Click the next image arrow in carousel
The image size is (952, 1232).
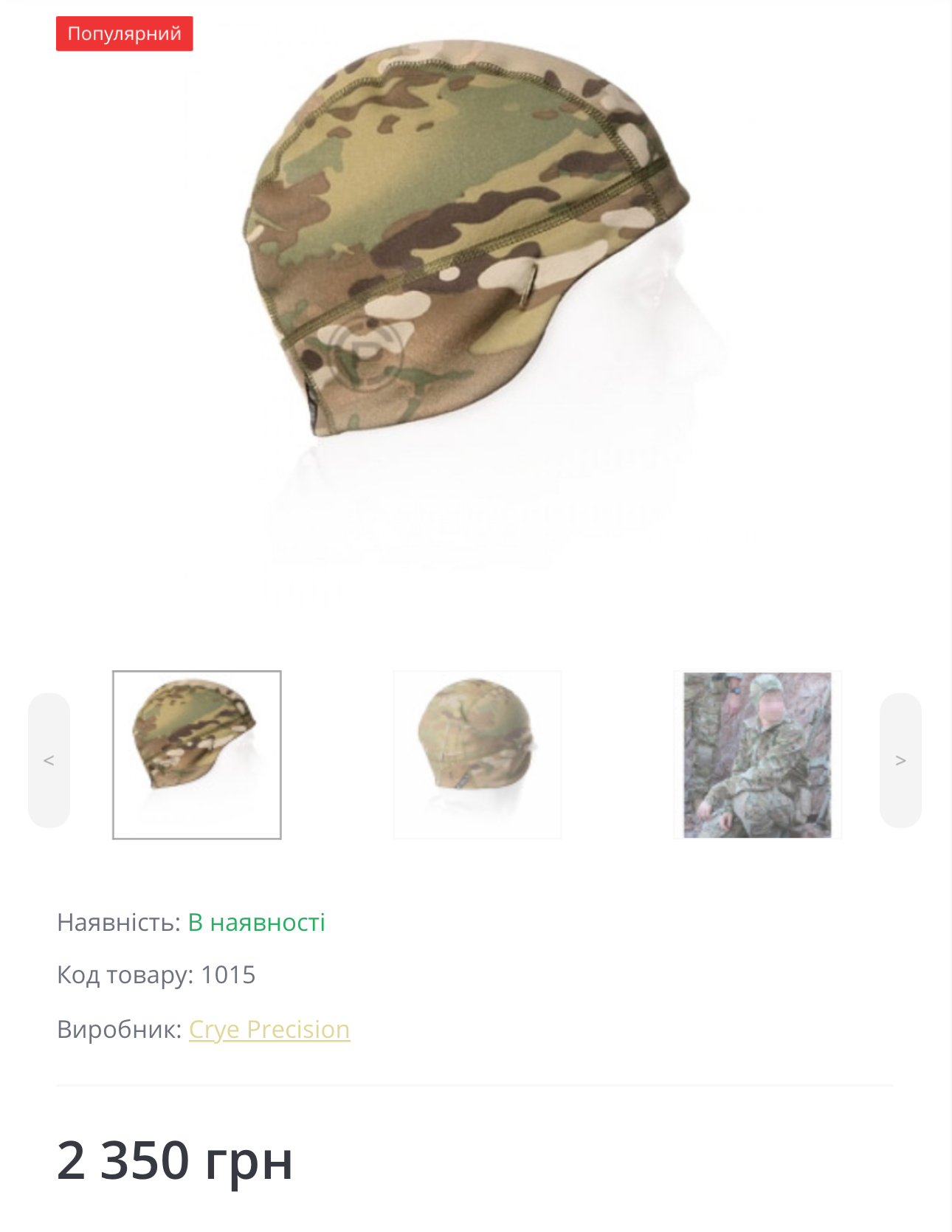coord(900,760)
